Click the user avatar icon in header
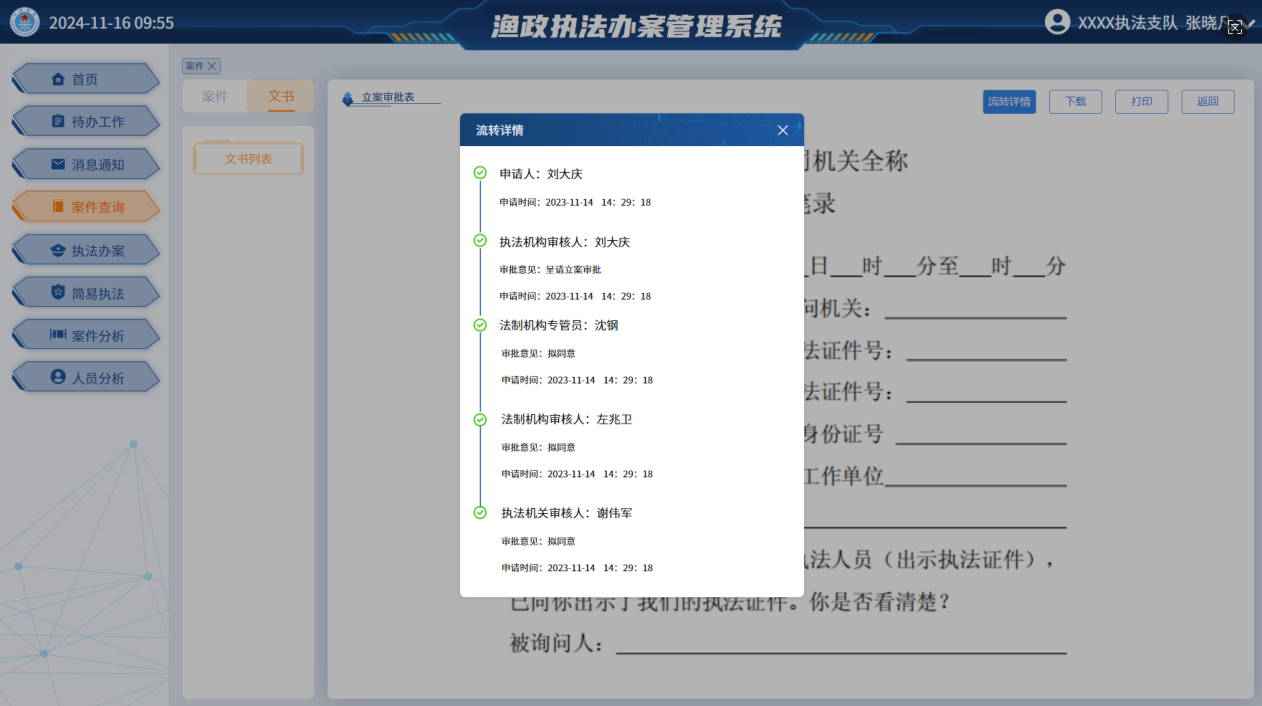The height and width of the screenshot is (706, 1262). pos(1057,22)
